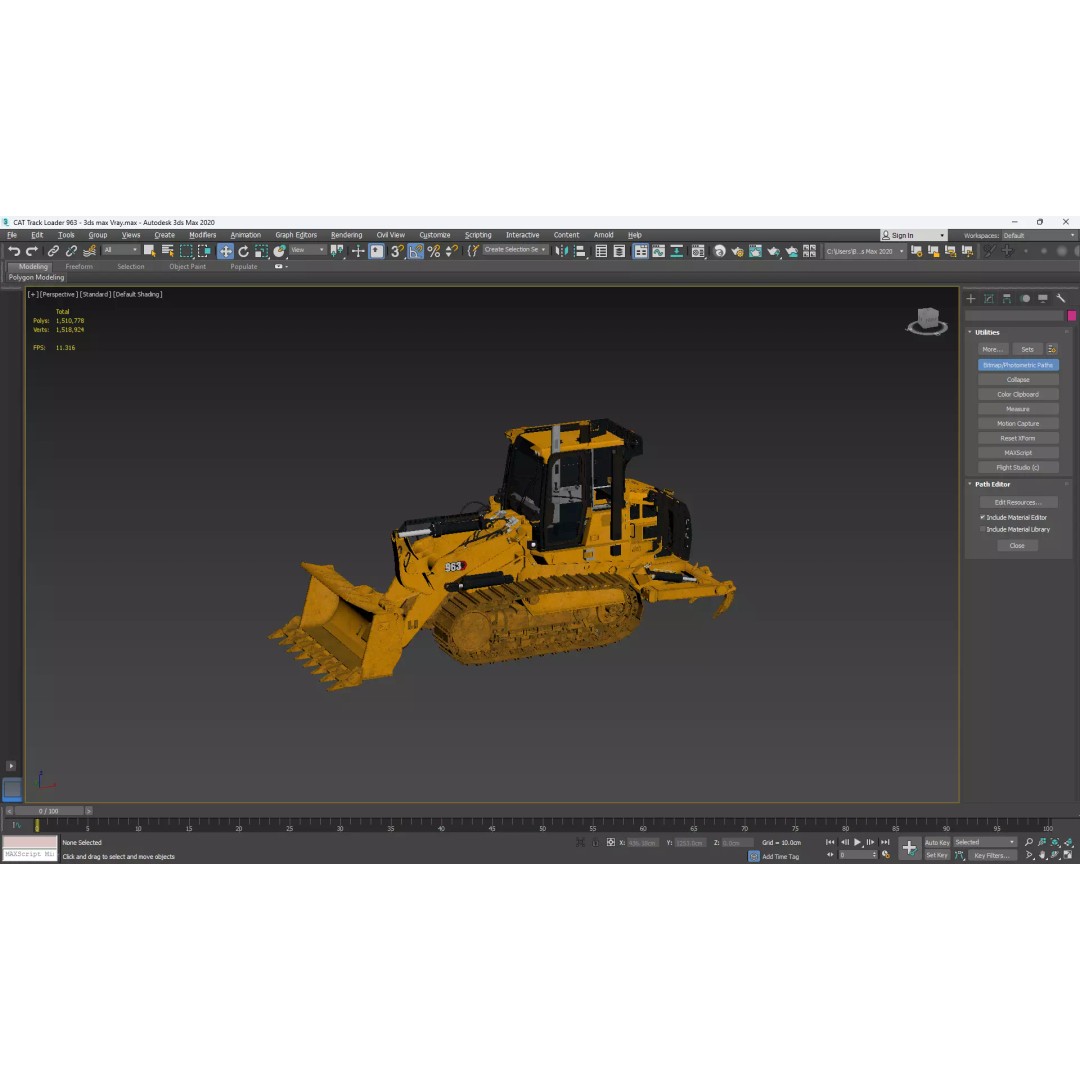Activate the Unlink Selection tool
Viewport: 1080px width, 1080px height.
(x=71, y=251)
